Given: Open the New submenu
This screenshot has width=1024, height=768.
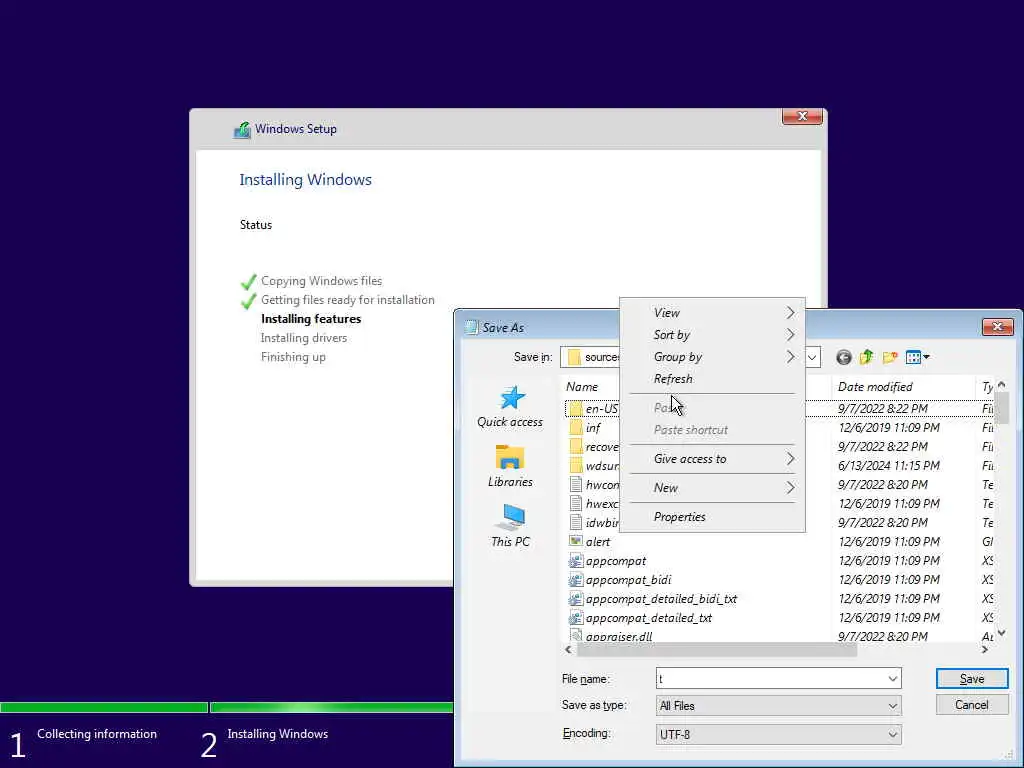Looking at the screenshot, I should pos(712,488).
